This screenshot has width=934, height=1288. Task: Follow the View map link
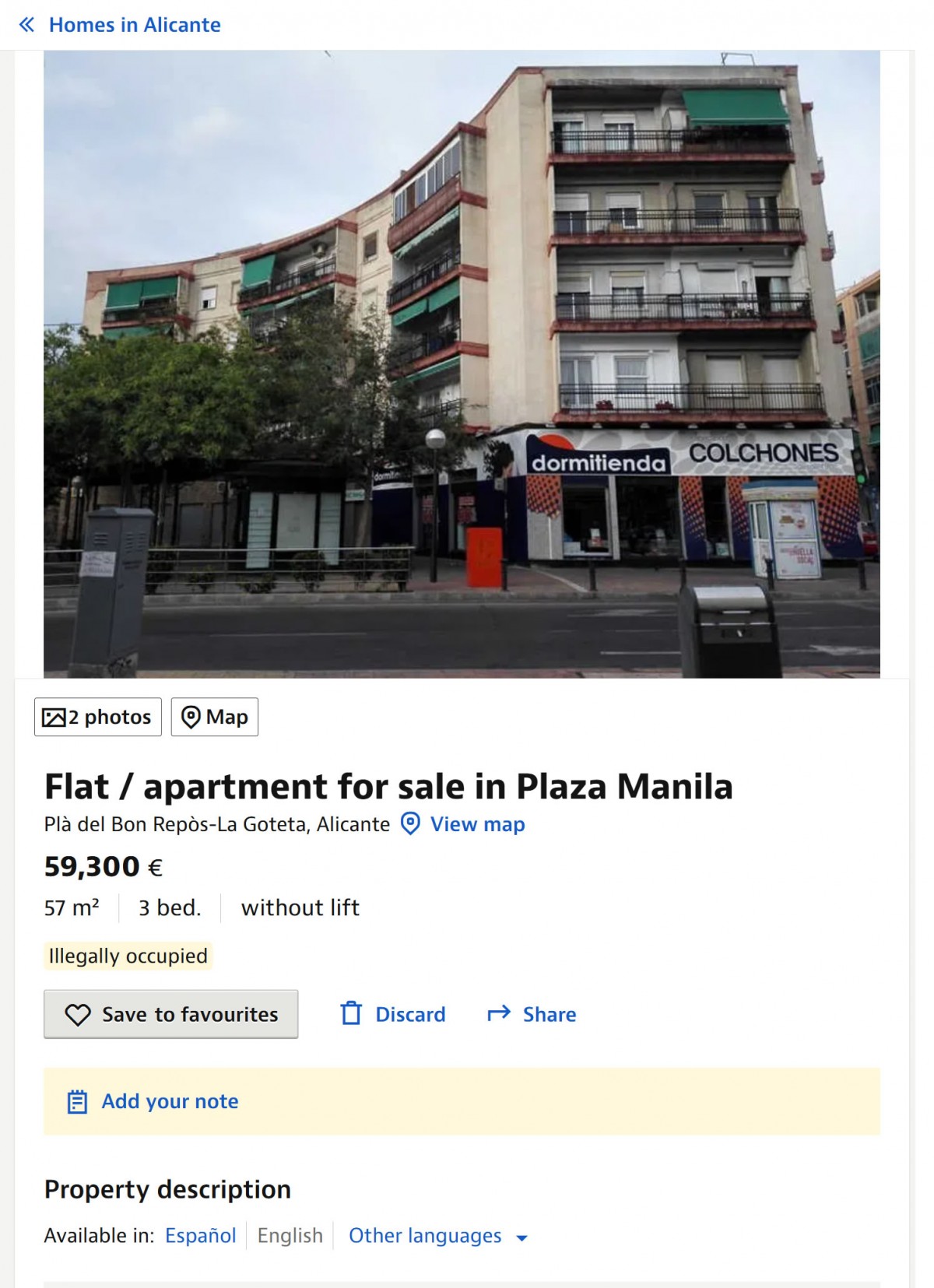(x=478, y=824)
